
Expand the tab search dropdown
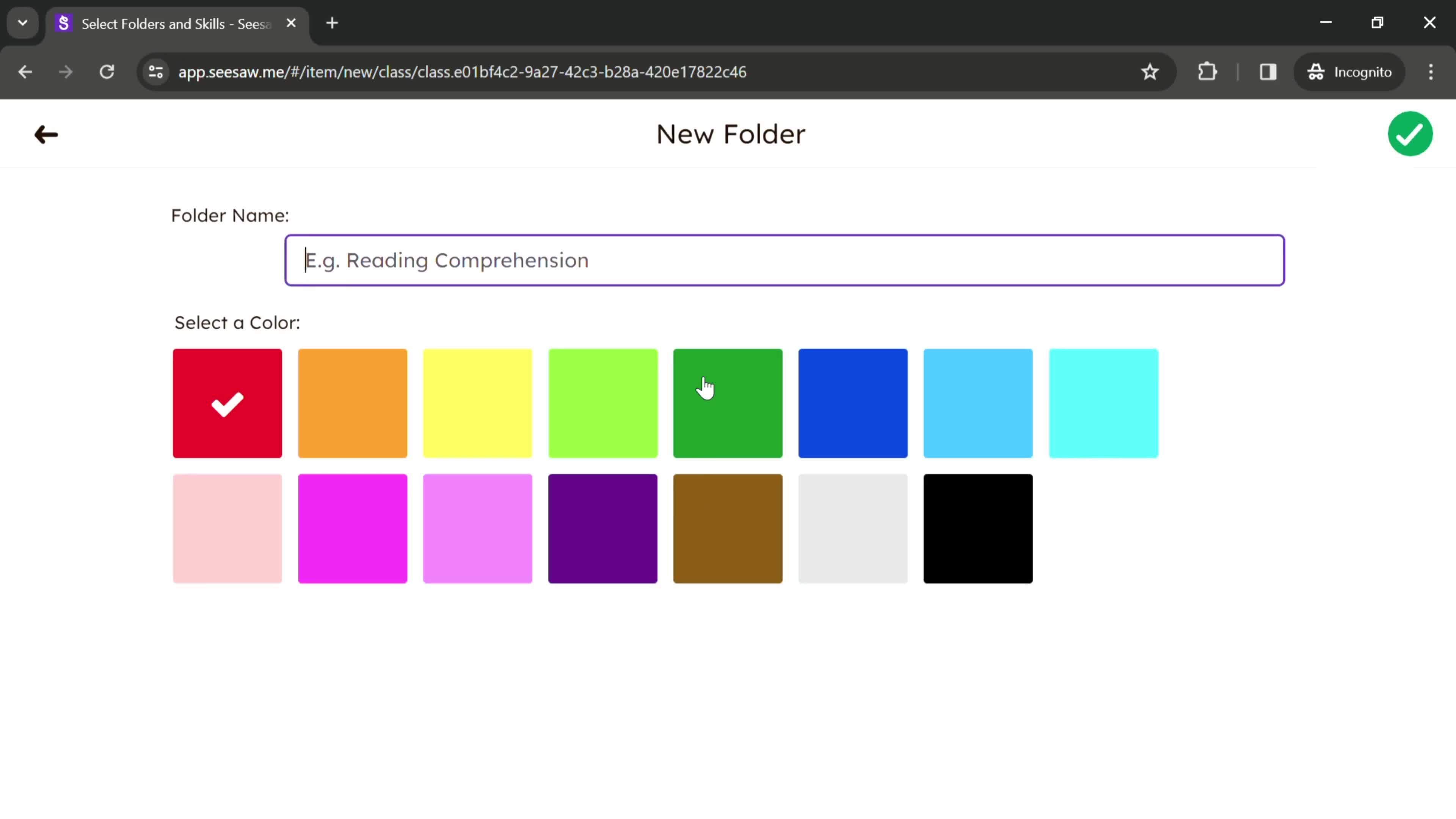click(23, 23)
